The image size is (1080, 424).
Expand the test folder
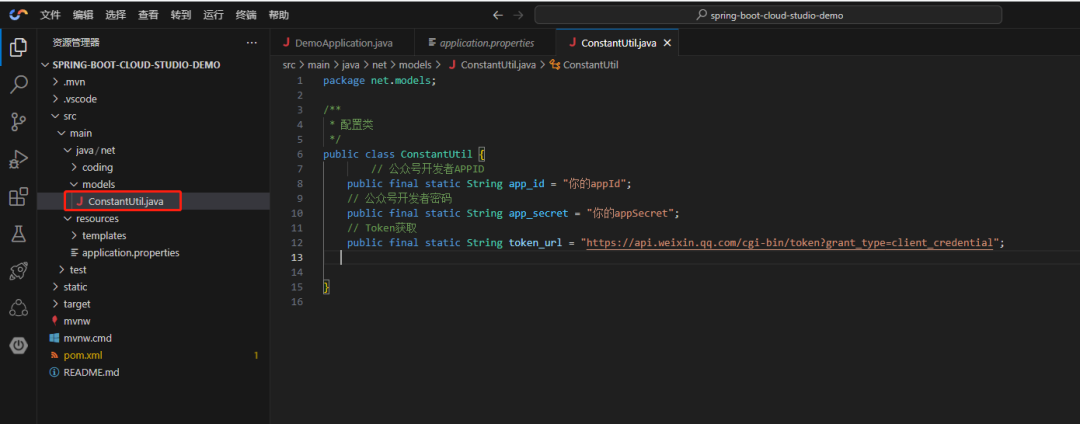tap(153, 270)
